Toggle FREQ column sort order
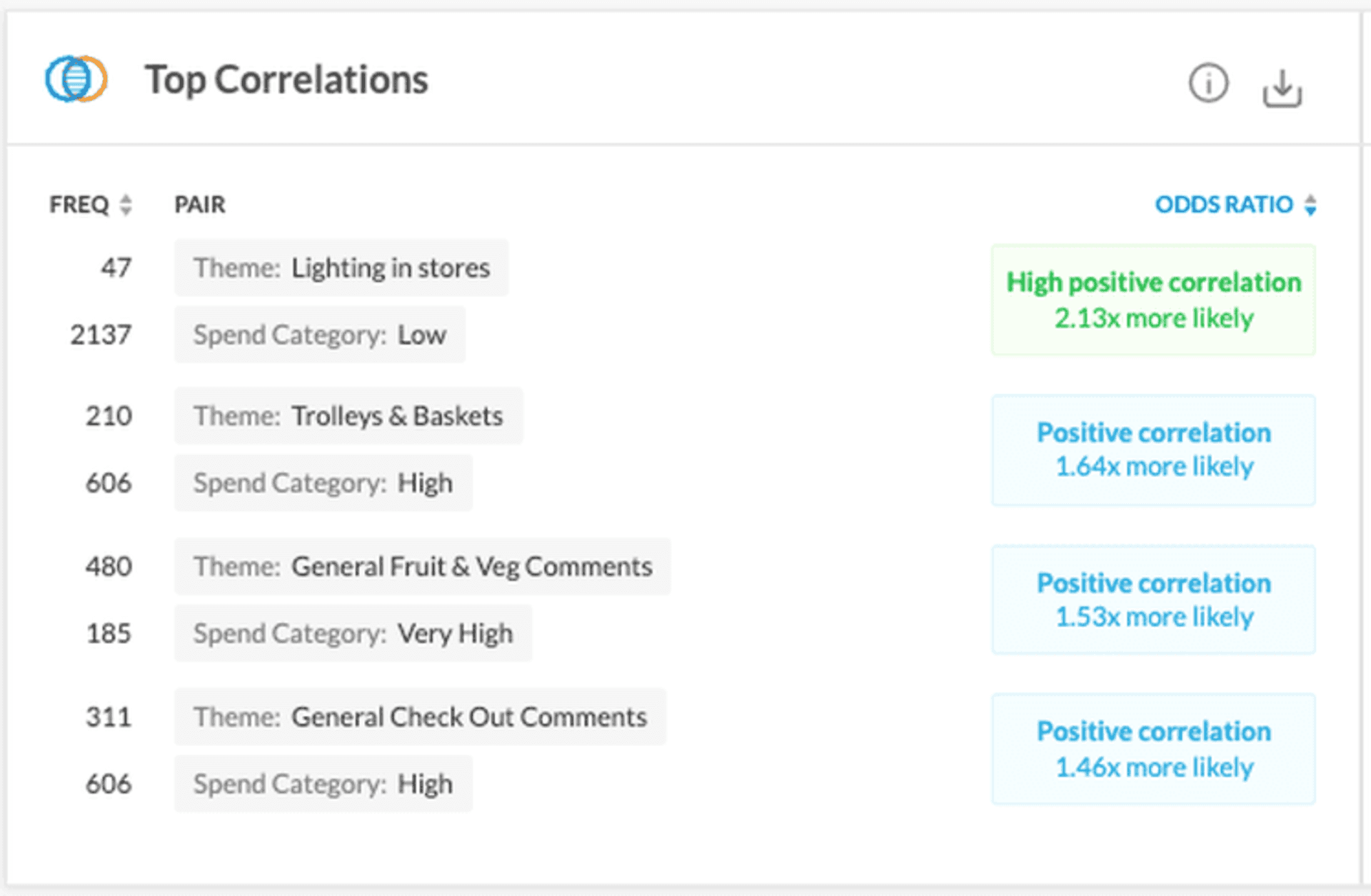The height and width of the screenshot is (896, 1371). (x=125, y=206)
